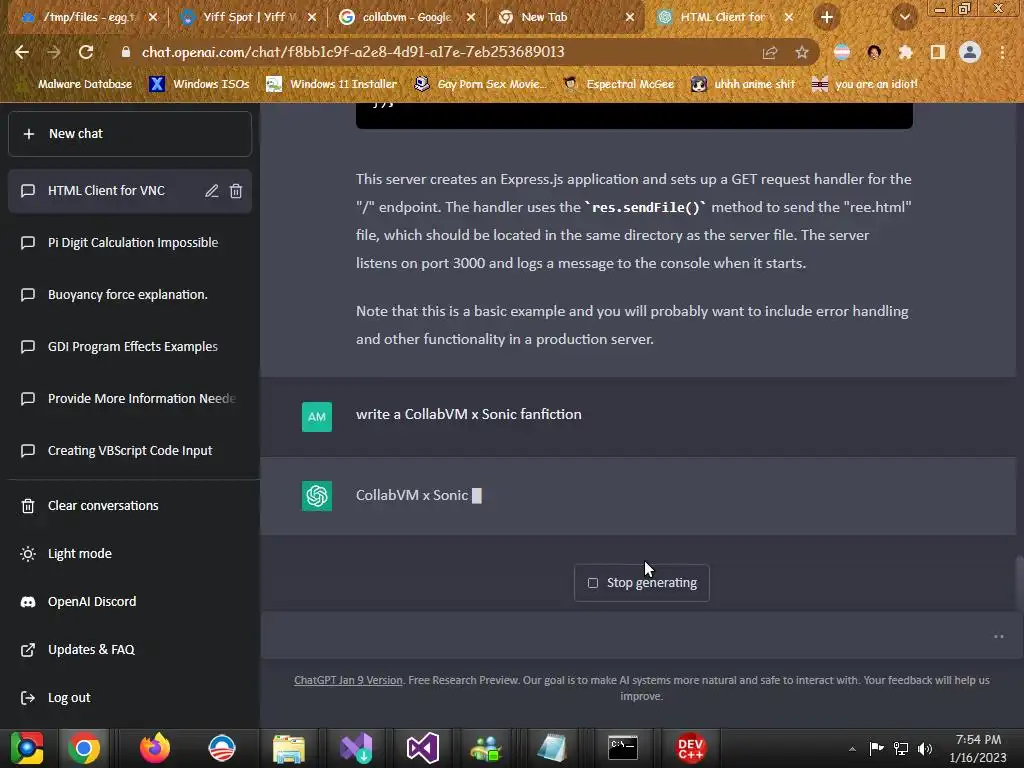Open a new browser tab
The width and height of the screenshot is (1024, 768).
point(827,18)
